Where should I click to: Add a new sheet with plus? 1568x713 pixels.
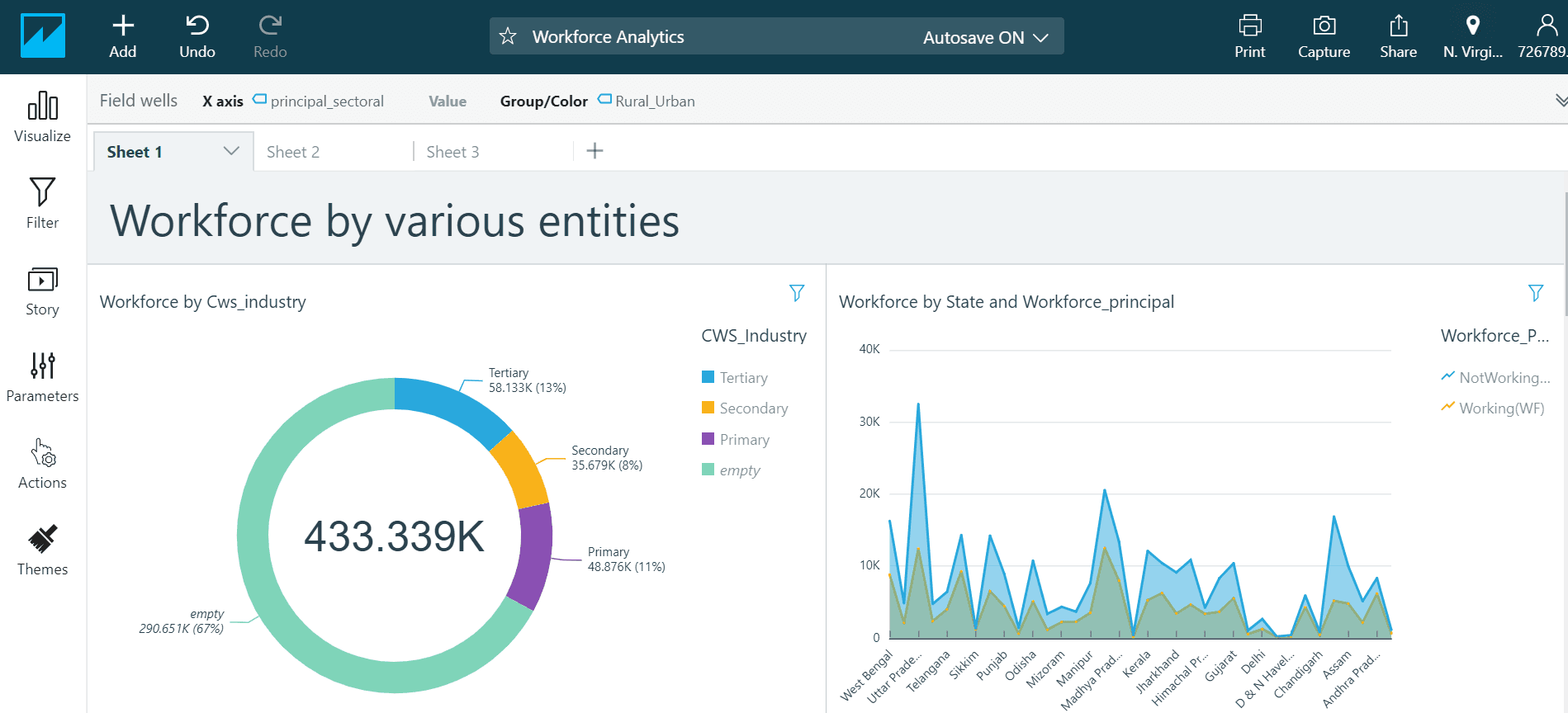point(595,150)
